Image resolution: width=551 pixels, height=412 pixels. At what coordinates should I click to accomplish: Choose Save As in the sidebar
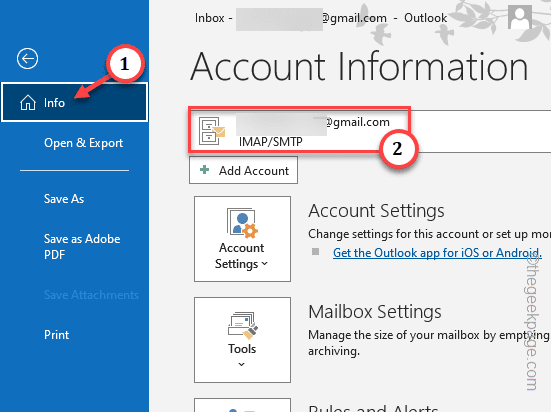coord(64,199)
